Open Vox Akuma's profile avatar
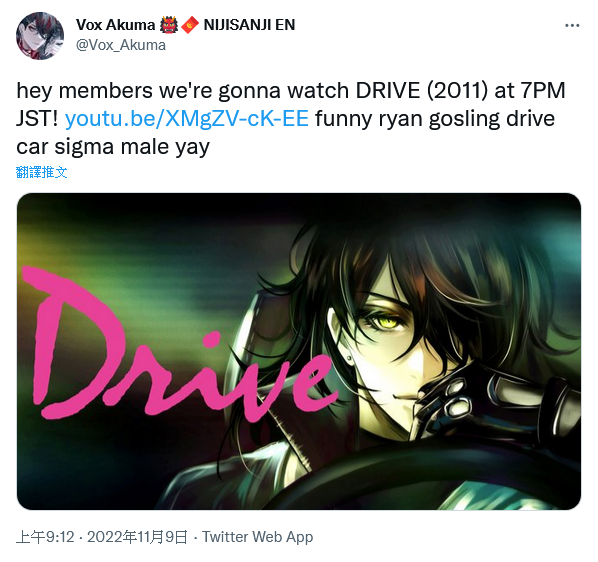 [40, 35]
